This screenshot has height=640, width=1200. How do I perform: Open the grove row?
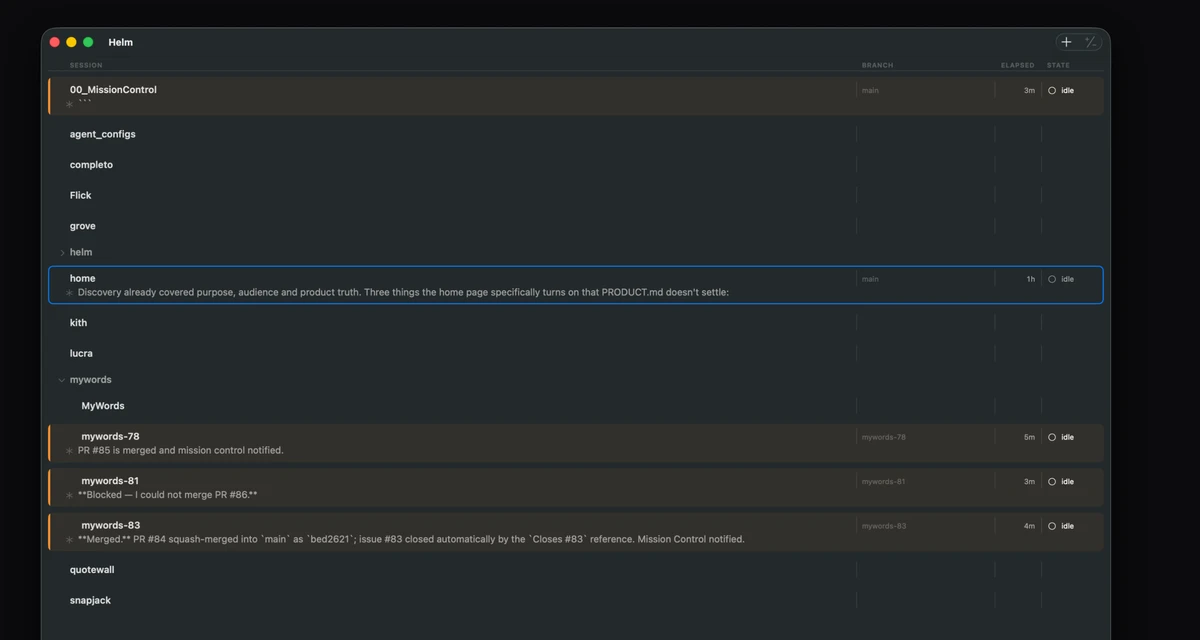pyautogui.click(x=576, y=226)
